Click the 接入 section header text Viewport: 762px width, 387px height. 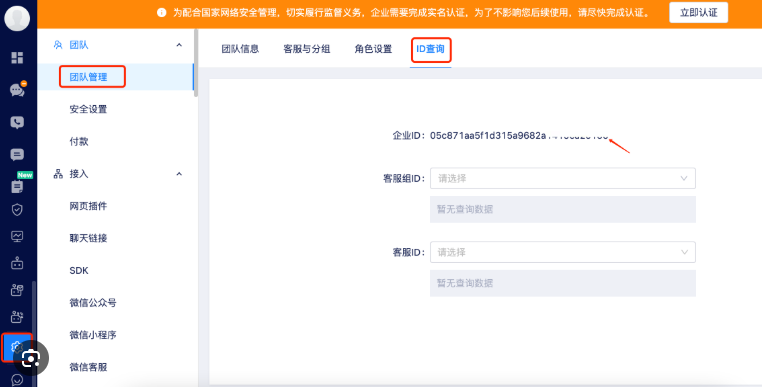pyautogui.click(x=79, y=174)
